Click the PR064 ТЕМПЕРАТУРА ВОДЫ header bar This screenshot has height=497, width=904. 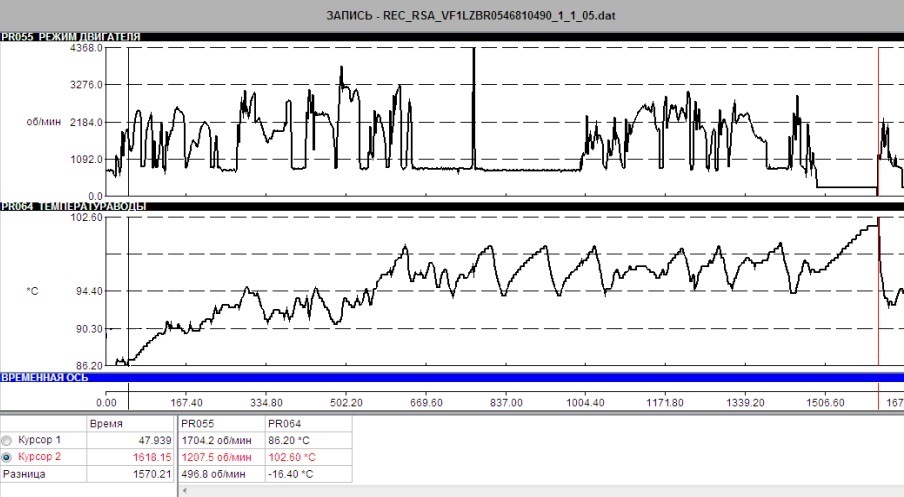(x=452, y=206)
